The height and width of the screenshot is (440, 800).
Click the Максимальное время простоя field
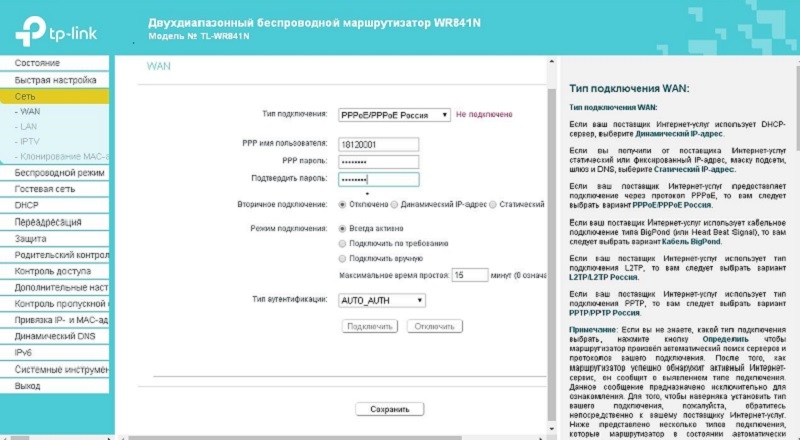point(469,275)
